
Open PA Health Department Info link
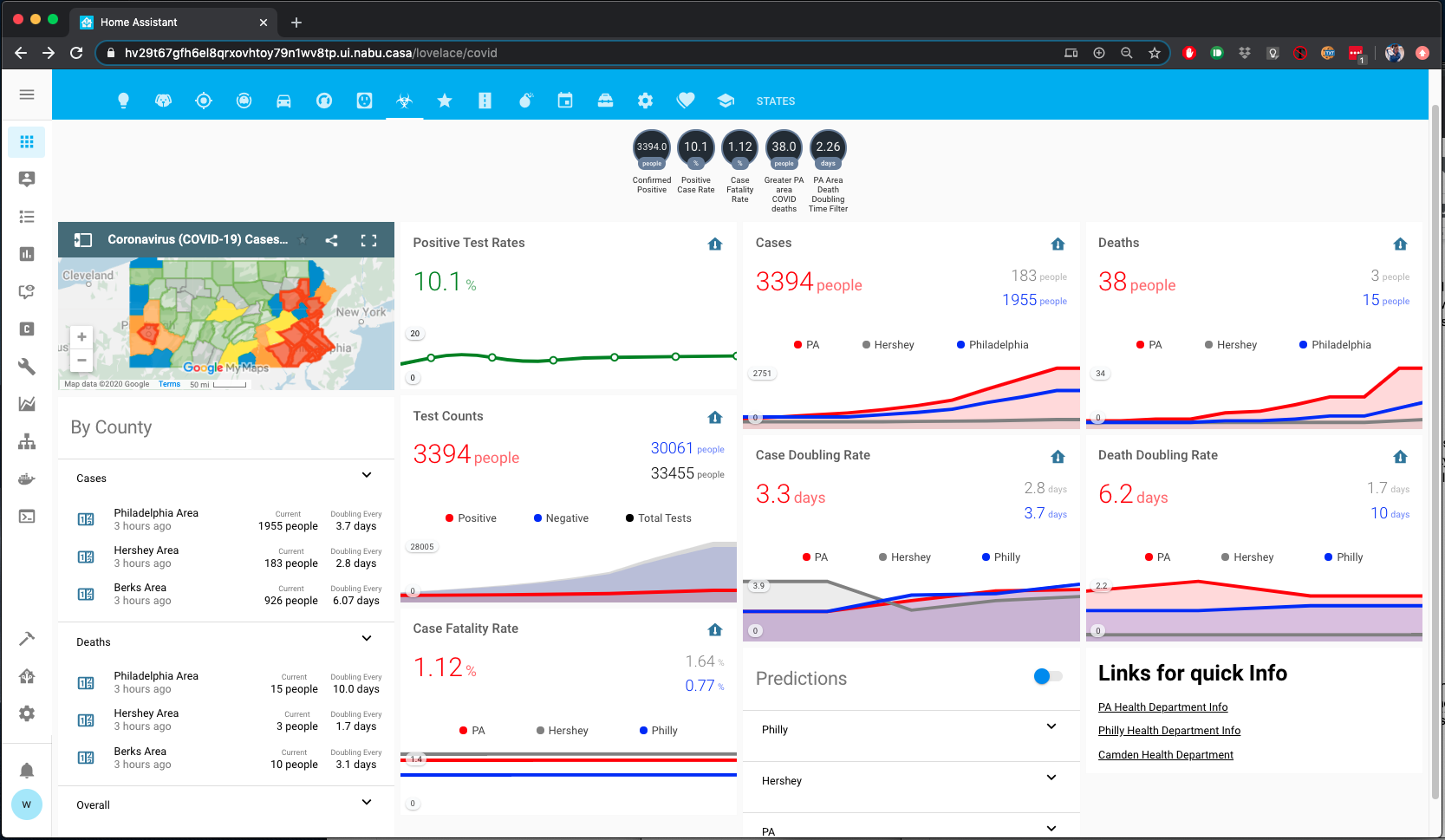pyautogui.click(x=1162, y=707)
